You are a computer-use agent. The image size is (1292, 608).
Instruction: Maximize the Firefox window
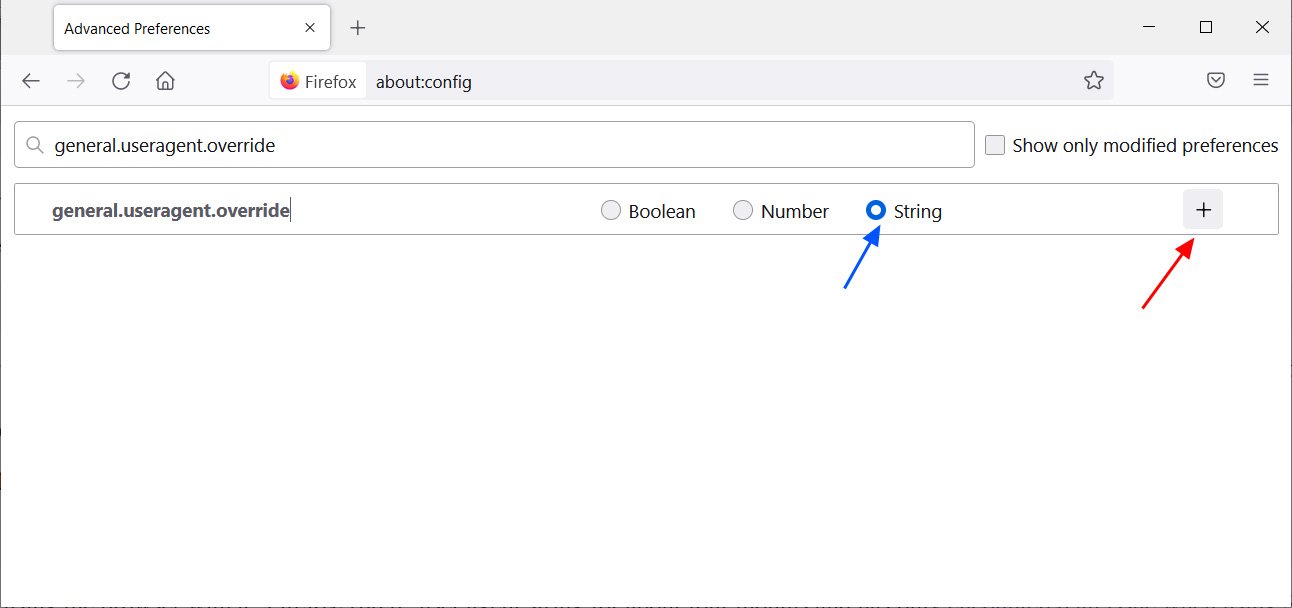pyautogui.click(x=1206, y=28)
